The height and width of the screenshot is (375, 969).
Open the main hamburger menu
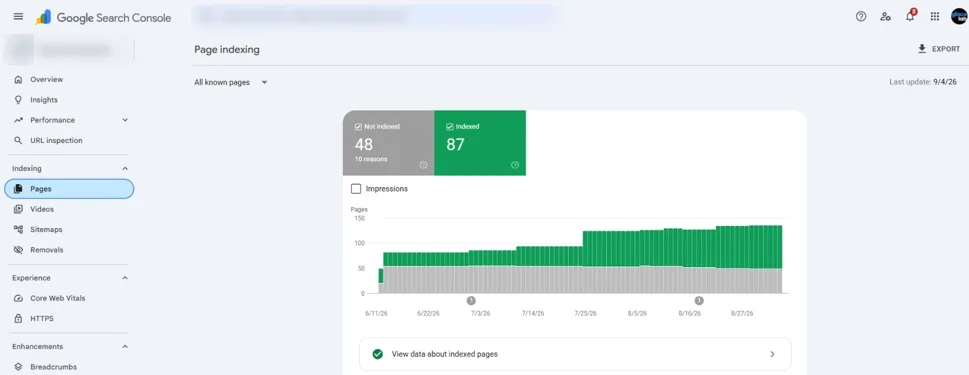18,17
